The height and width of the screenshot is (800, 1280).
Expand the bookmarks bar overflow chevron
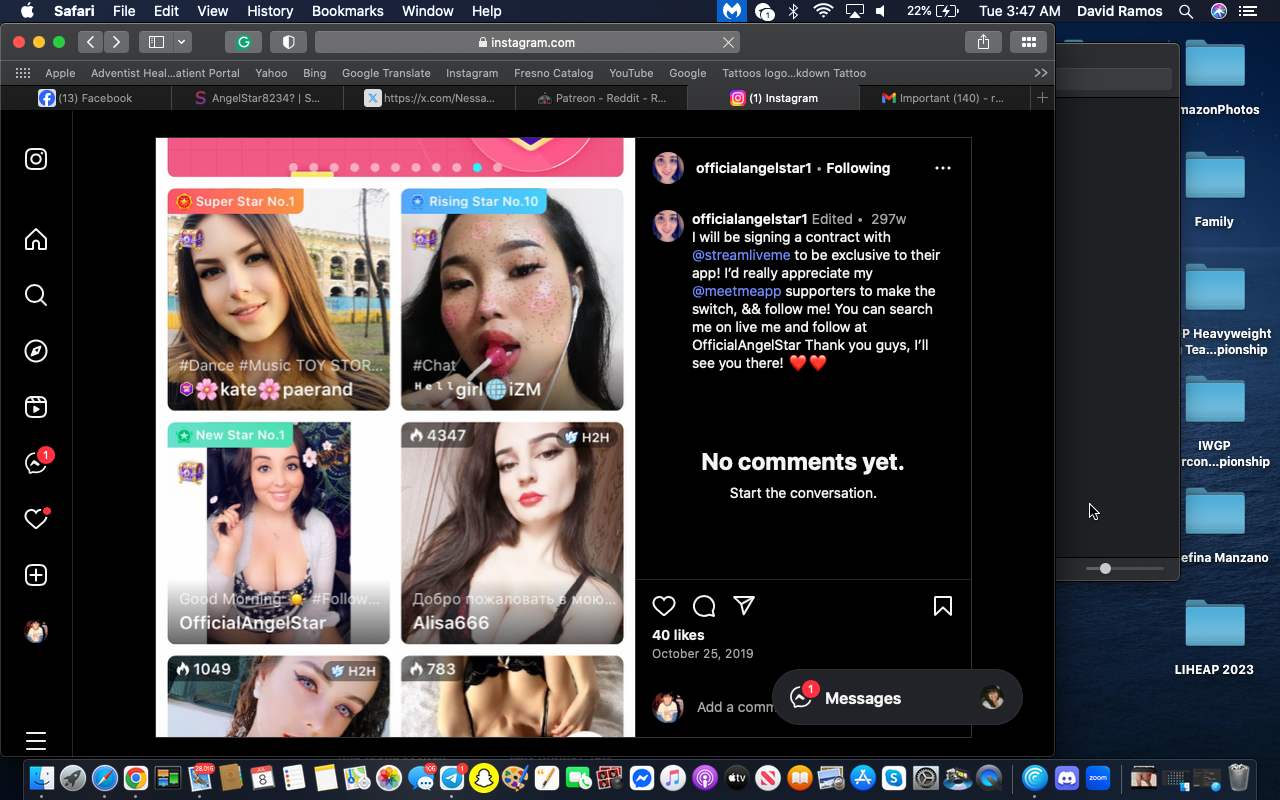(1041, 73)
